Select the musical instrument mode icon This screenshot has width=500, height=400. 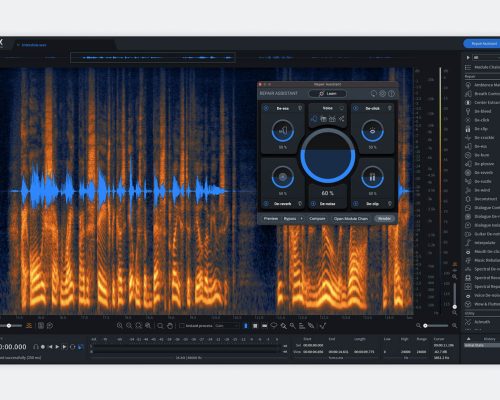tap(323, 119)
